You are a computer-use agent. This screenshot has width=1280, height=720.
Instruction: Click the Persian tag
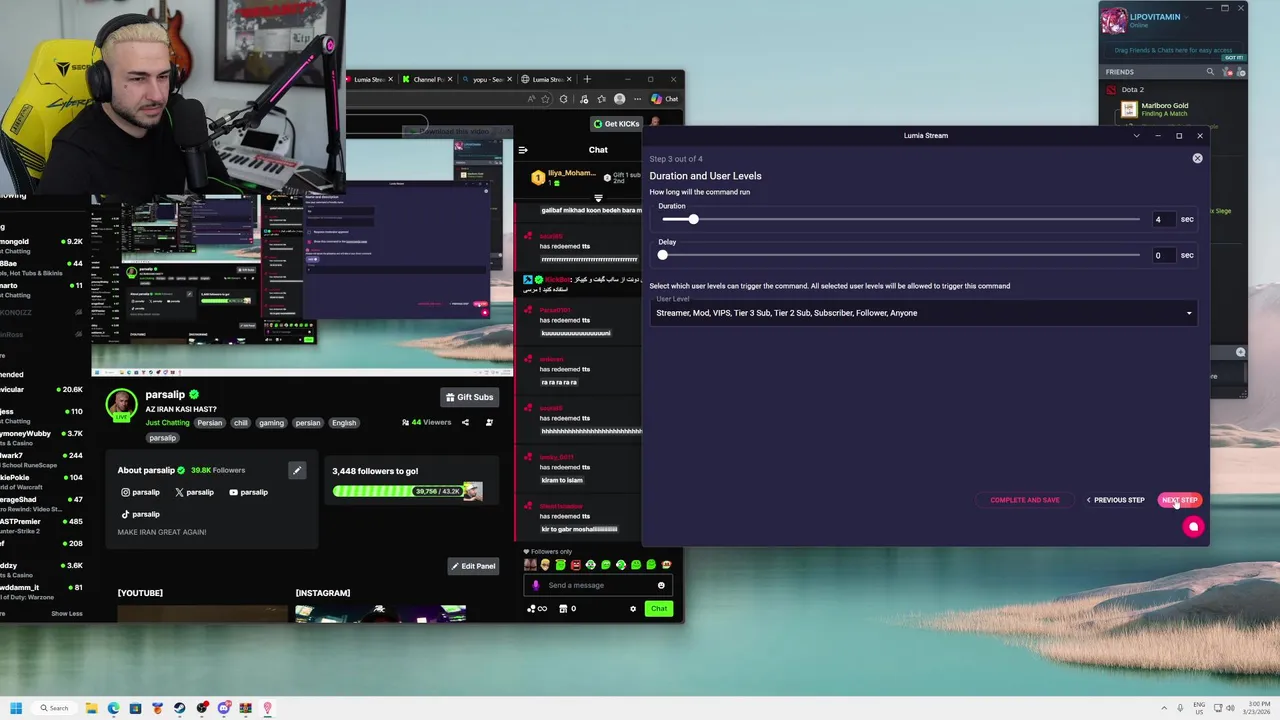point(210,423)
